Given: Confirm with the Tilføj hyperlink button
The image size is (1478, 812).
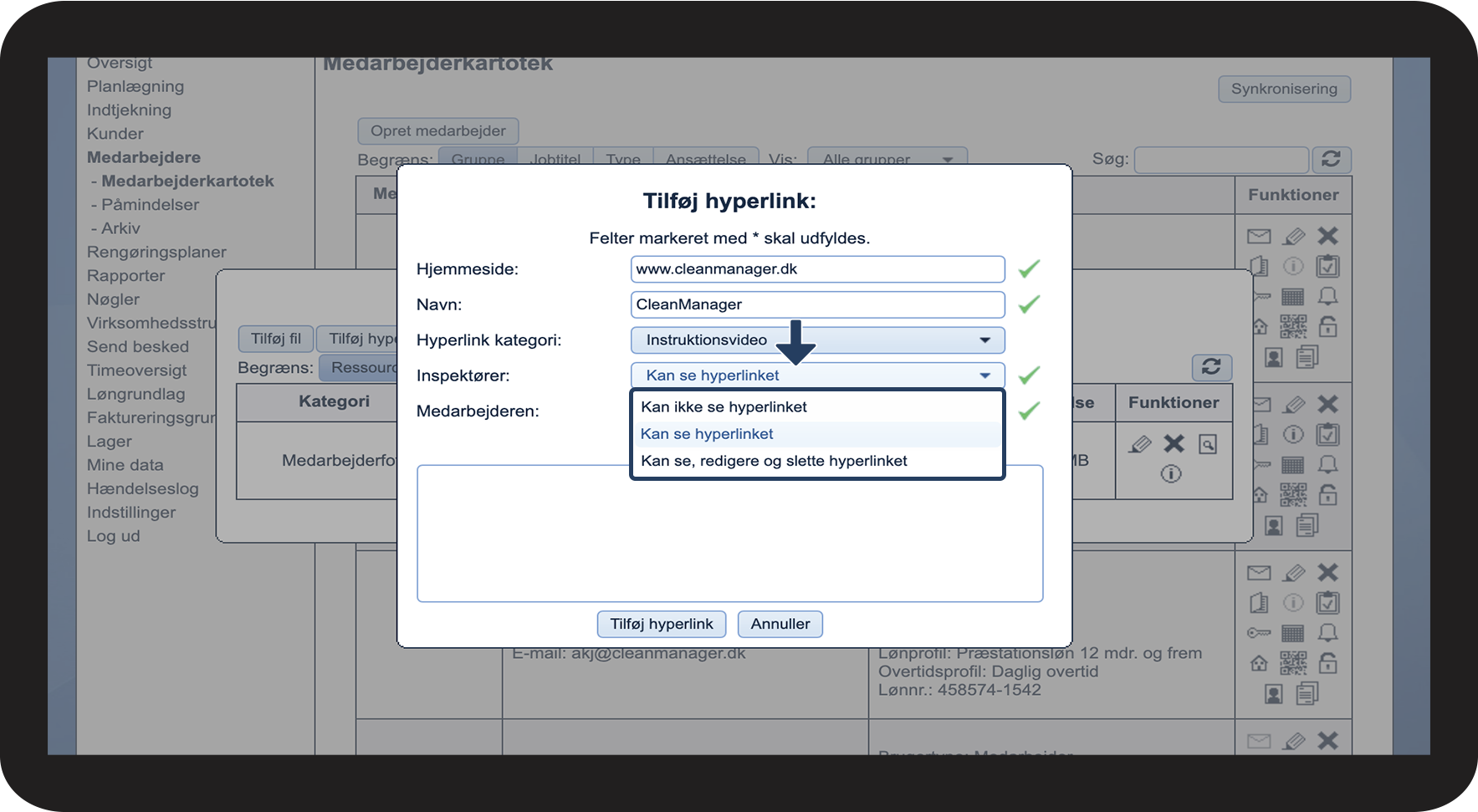Looking at the screenshot, I should click(661, 624).
